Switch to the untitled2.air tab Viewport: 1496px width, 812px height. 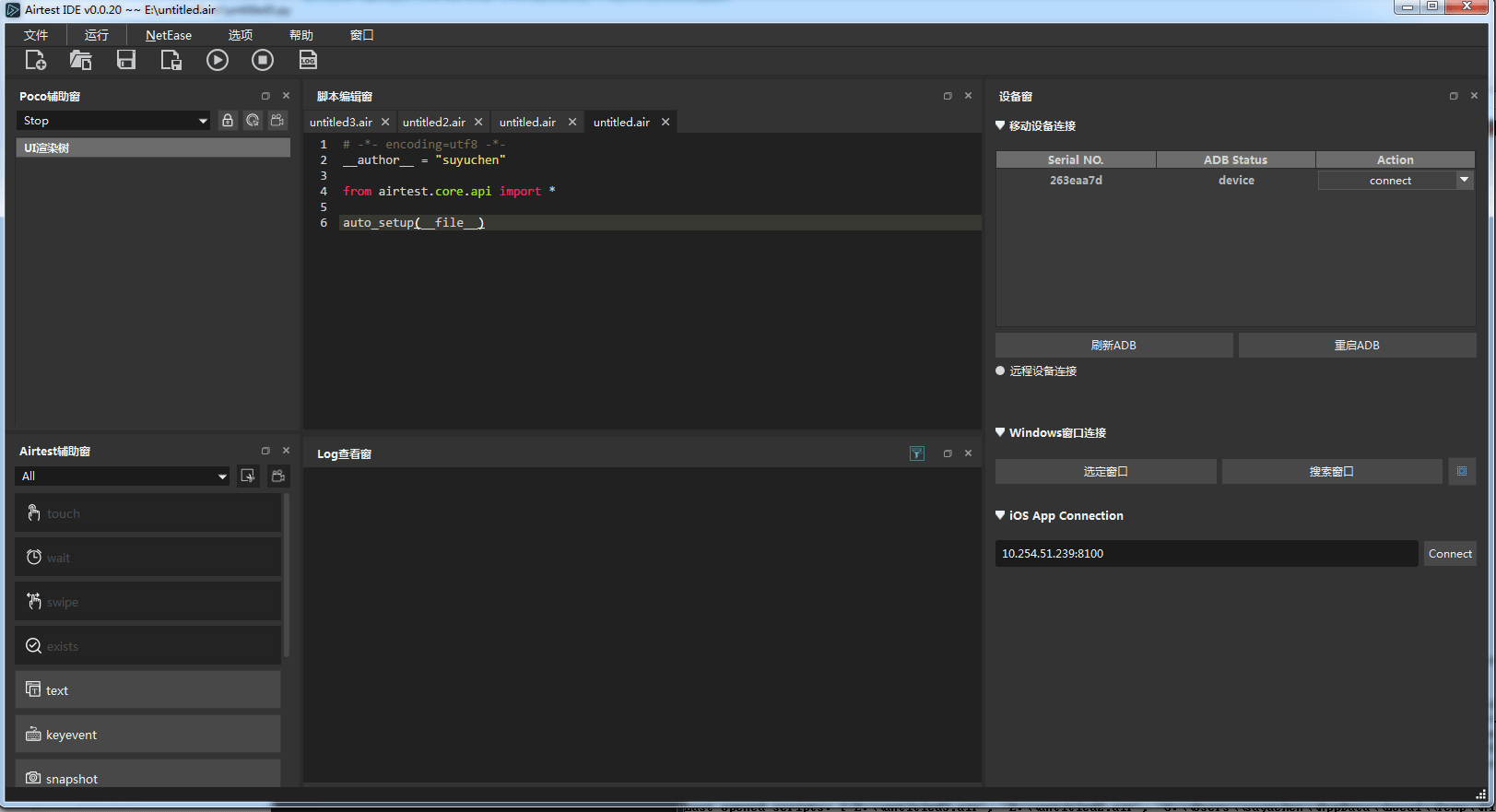coord(434,122)
